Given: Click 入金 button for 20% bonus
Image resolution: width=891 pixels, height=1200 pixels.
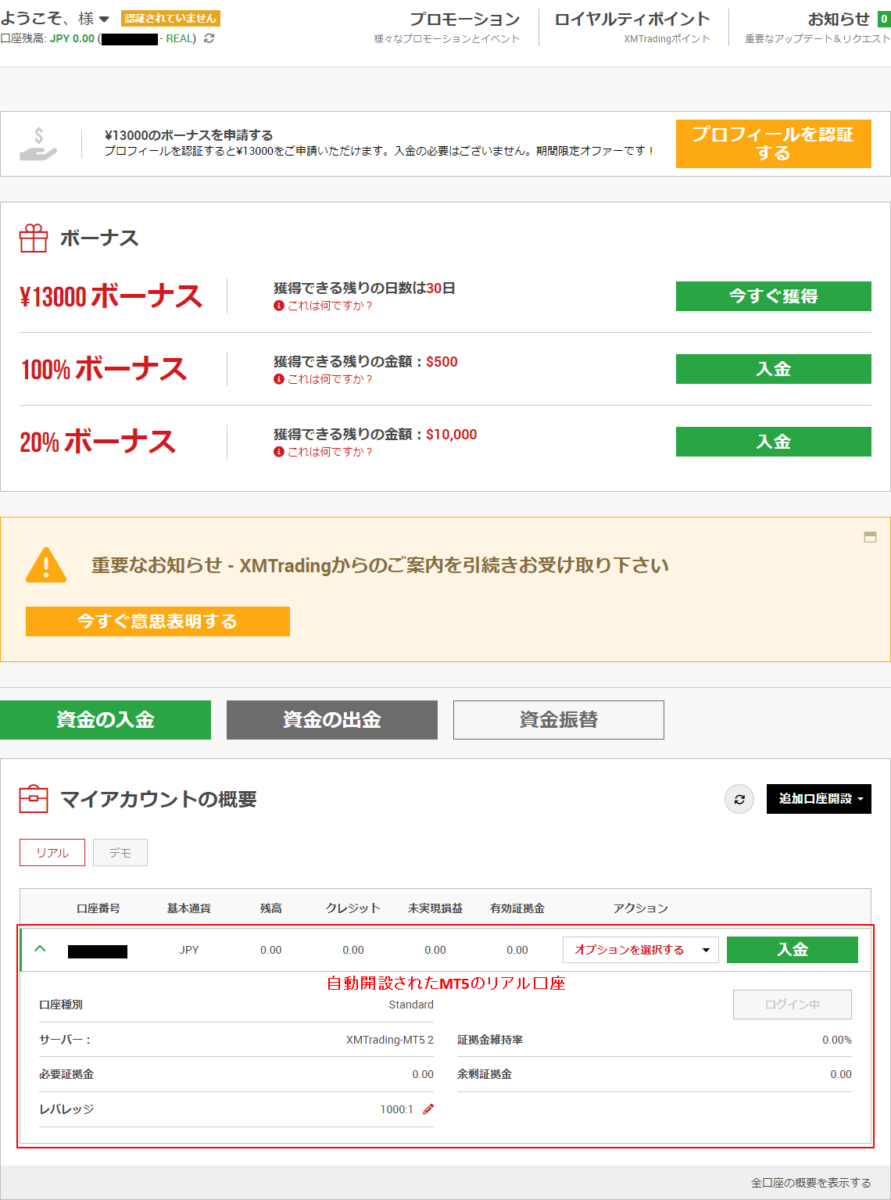Looking at the screenshot, I should pyautogui.click(x=773, y=441).
